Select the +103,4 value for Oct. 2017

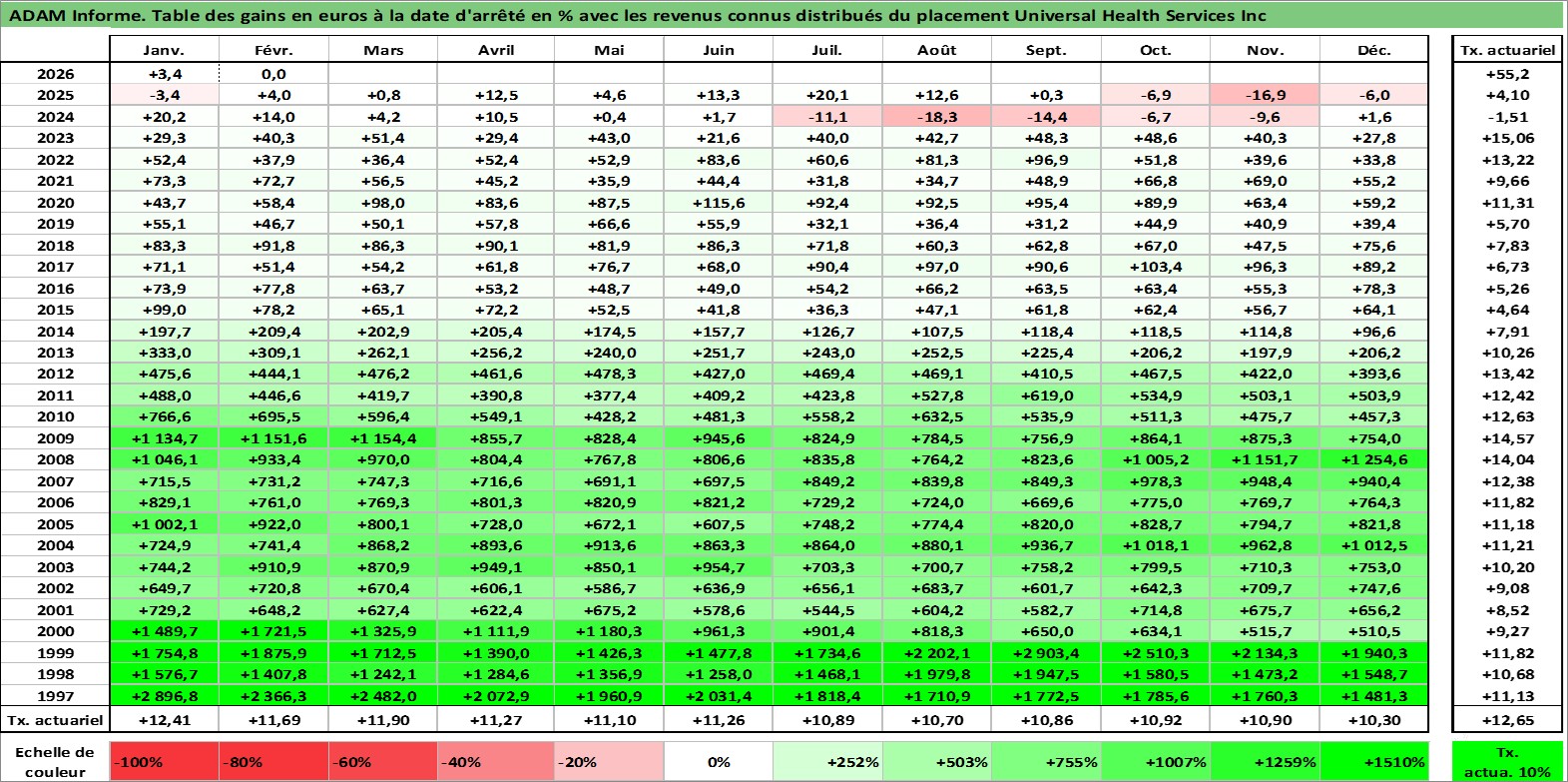[1155, 267]
